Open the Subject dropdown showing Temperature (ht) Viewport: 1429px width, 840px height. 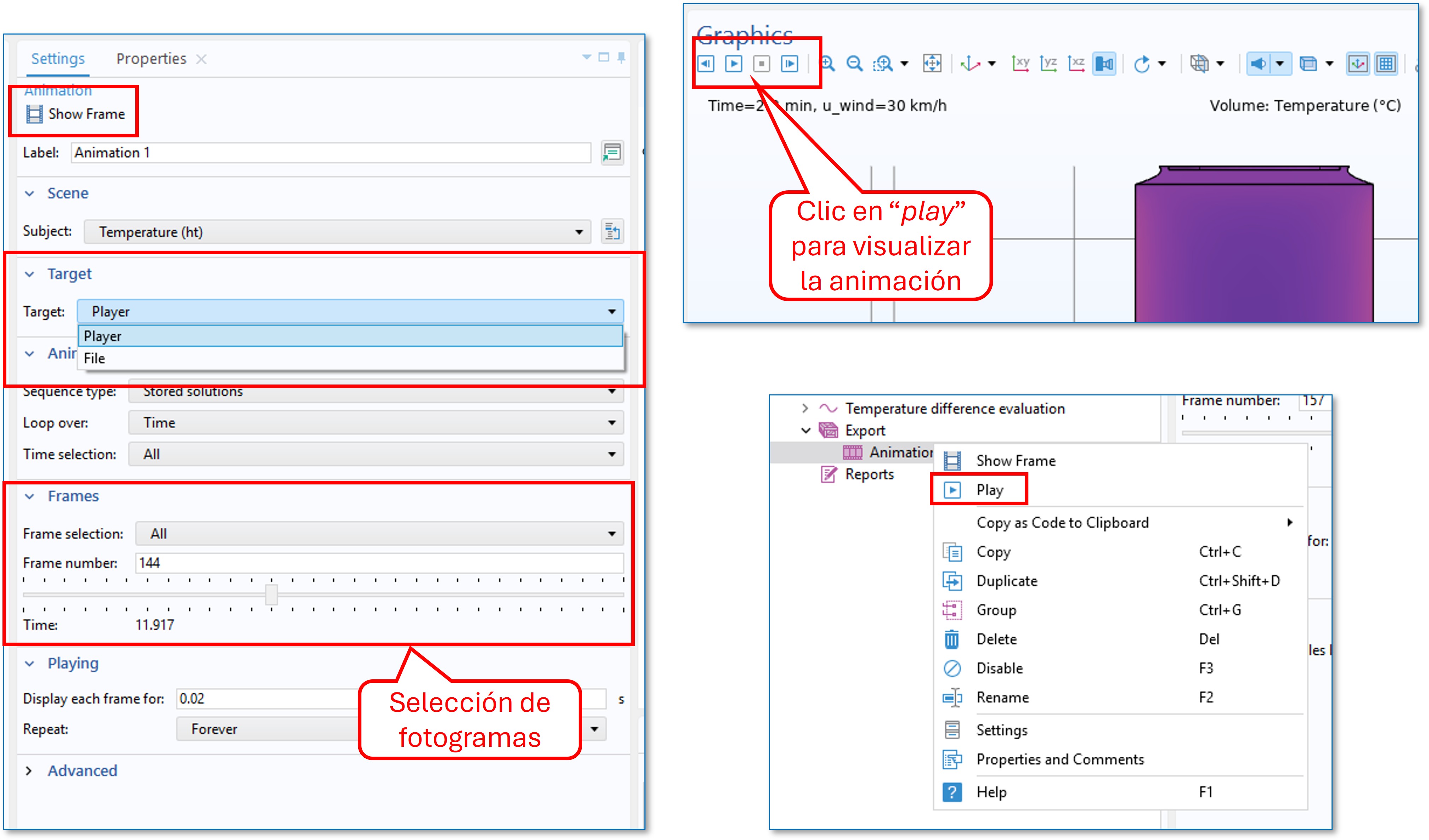[x=337, y=232]
